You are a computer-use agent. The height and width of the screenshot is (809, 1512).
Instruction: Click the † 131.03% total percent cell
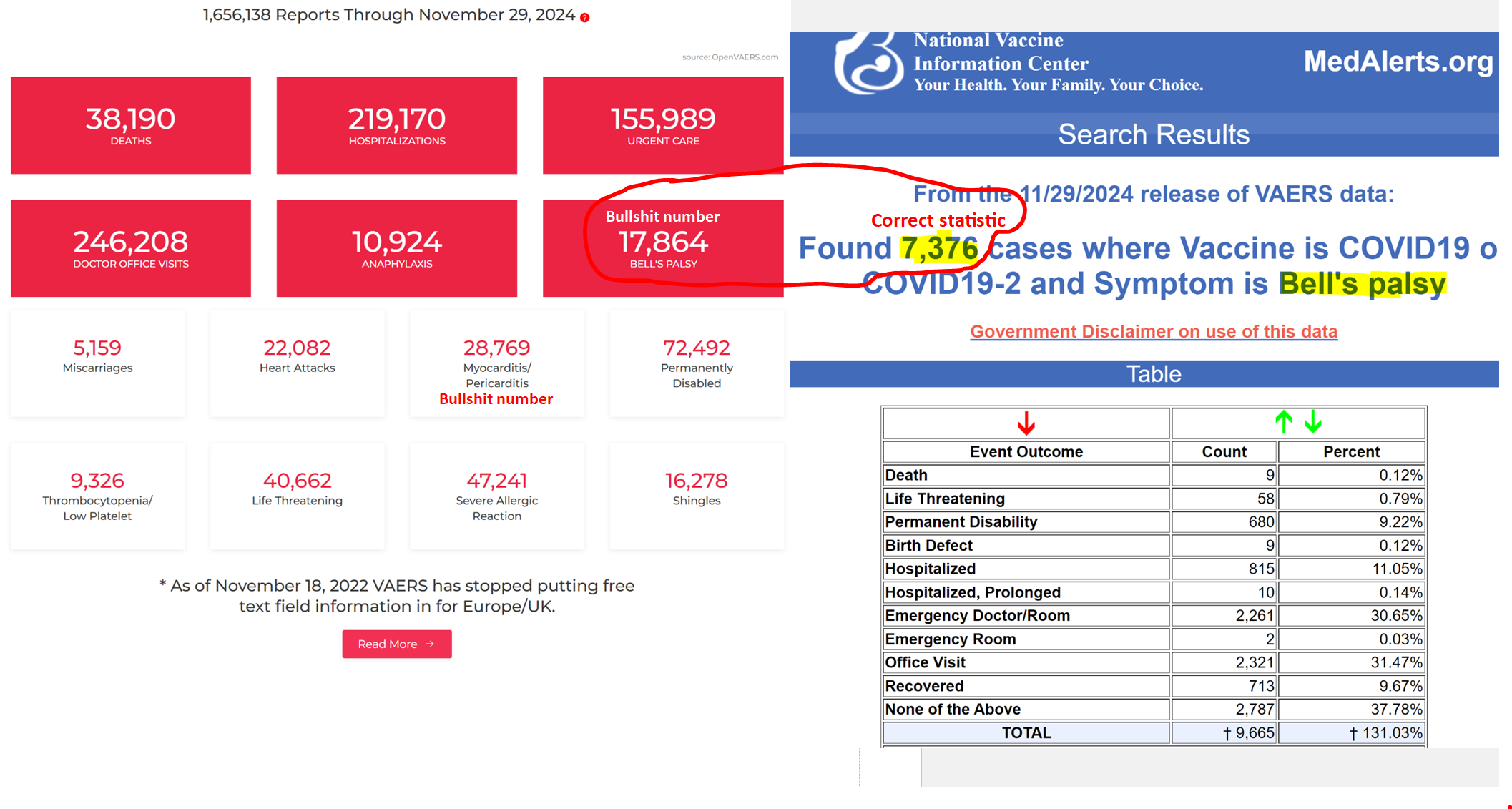1351,733
